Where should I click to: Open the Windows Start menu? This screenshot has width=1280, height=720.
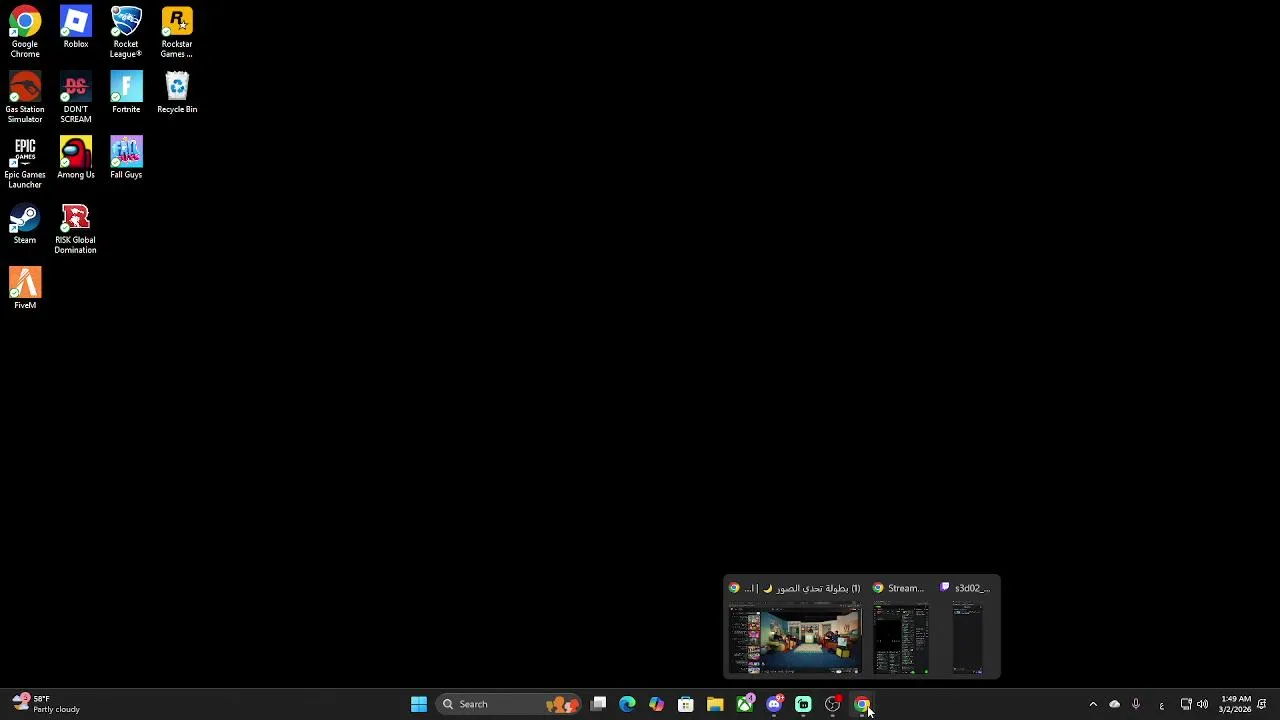[419, 704]
